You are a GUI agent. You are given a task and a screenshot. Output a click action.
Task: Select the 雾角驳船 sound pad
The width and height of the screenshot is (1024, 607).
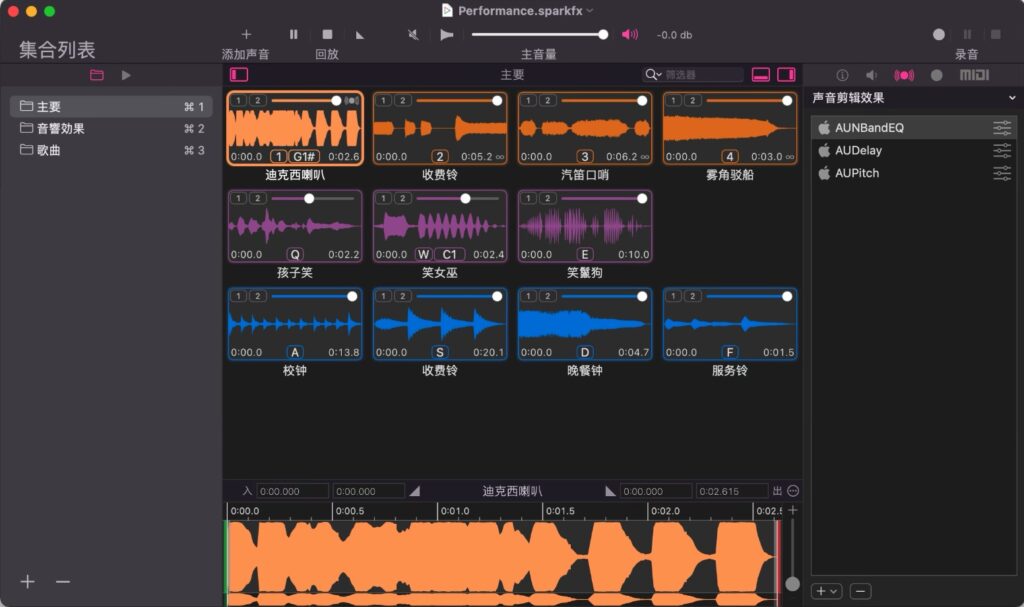[729, 128]
